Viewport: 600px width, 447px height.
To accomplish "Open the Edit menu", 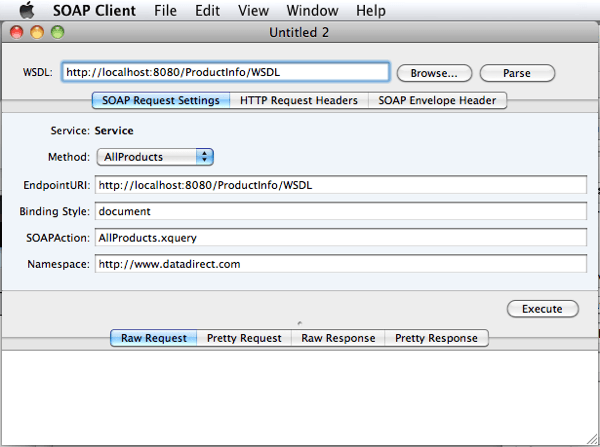I will pos(207,10).
